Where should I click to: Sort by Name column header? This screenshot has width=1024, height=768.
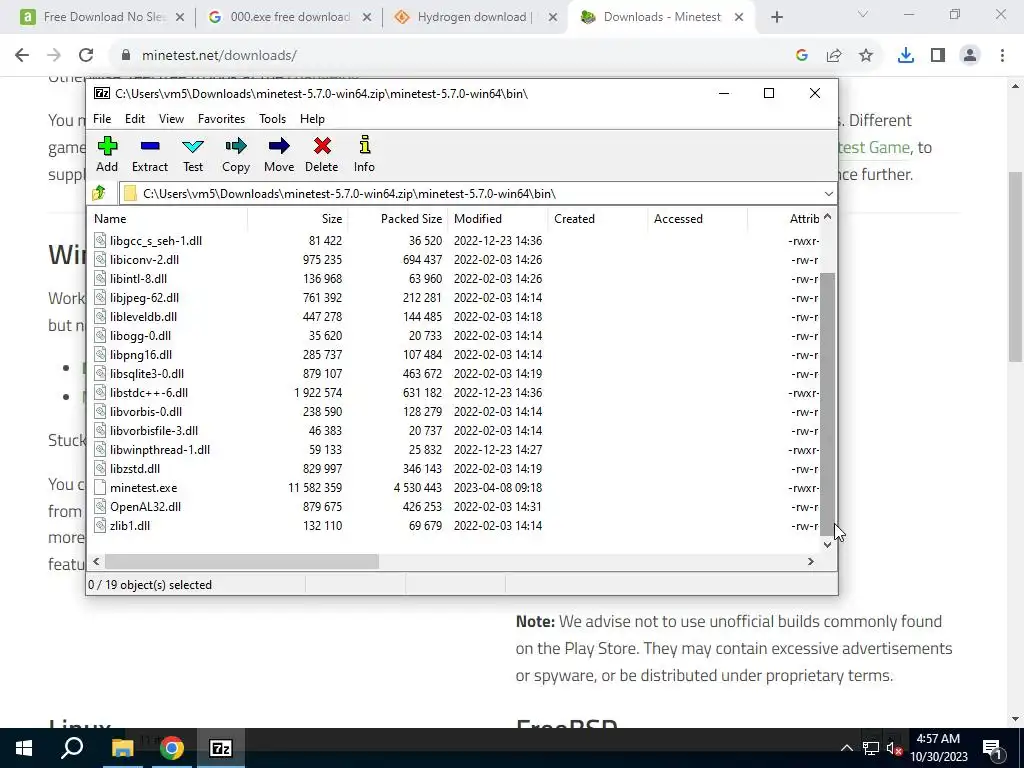[x=168, y=219]
